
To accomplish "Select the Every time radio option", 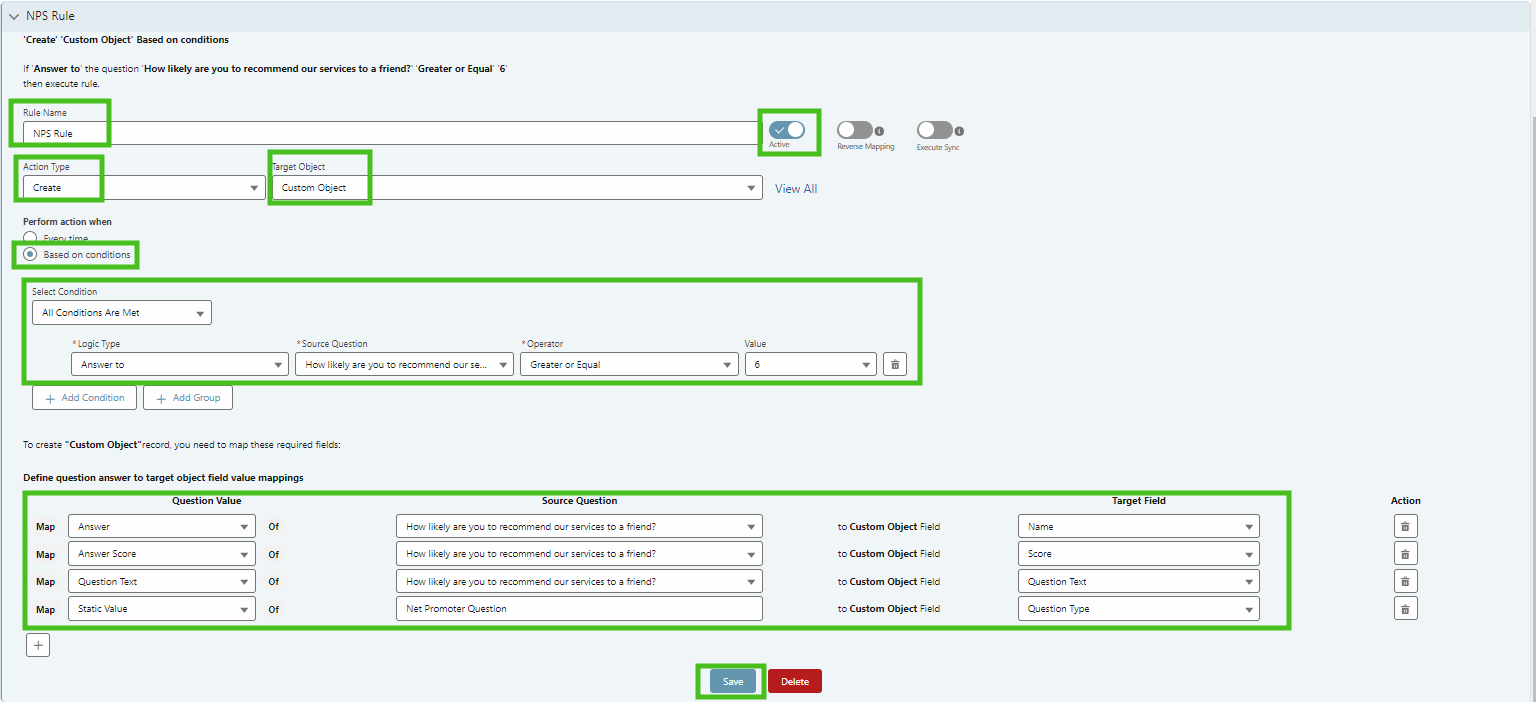I will 30,238.
